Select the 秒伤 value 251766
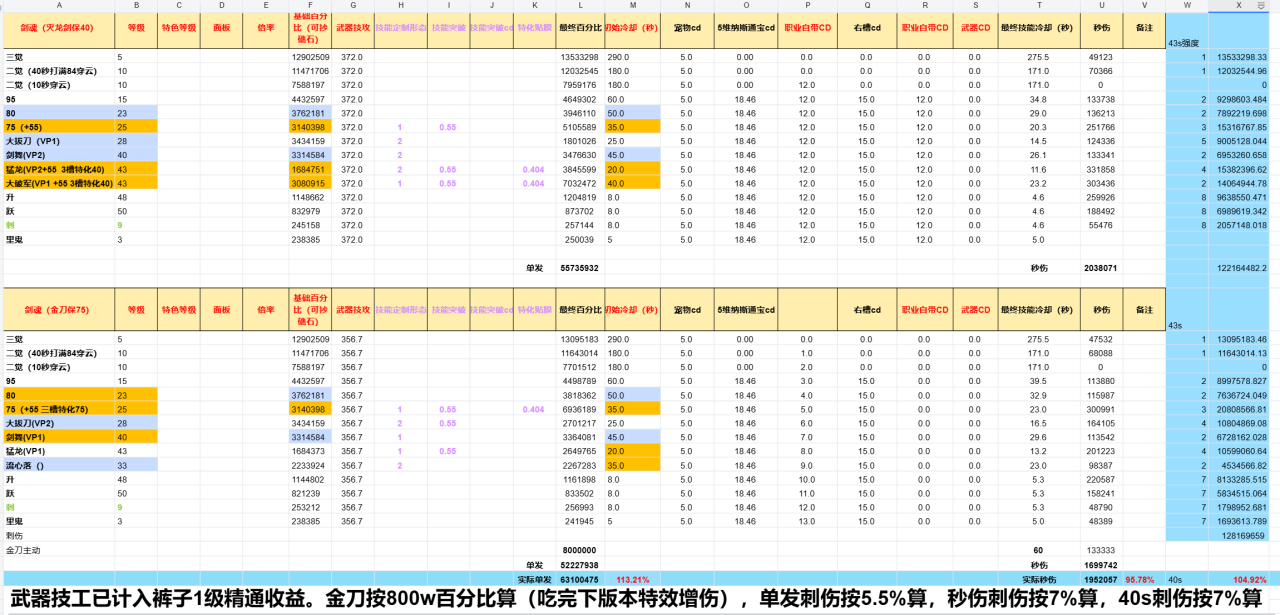Screen dimensions: 1280x615 coord(1100,127)
